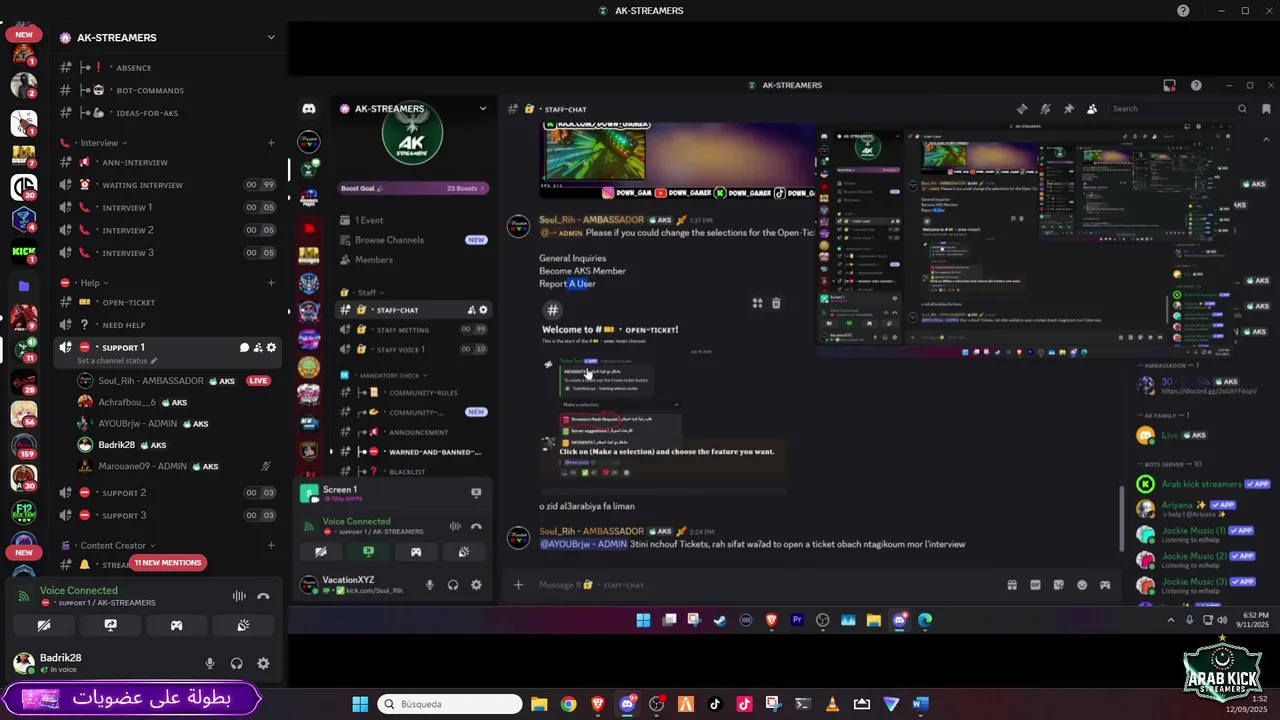Screen dimensions: 1280x720
Task: Click the Windows Start button on taskbar
Action: pos(360,704)
